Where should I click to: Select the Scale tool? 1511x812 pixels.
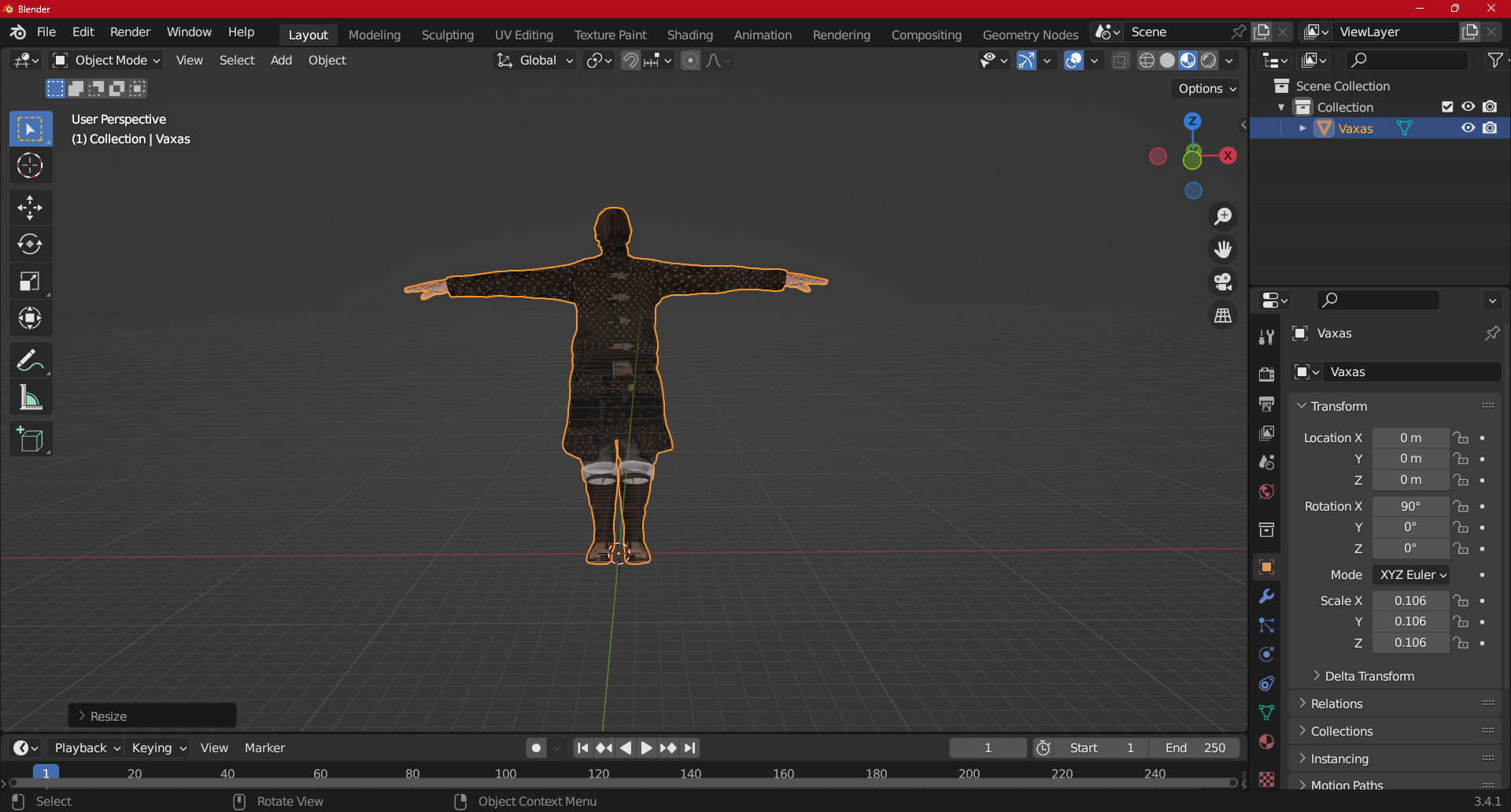[30, 282]
